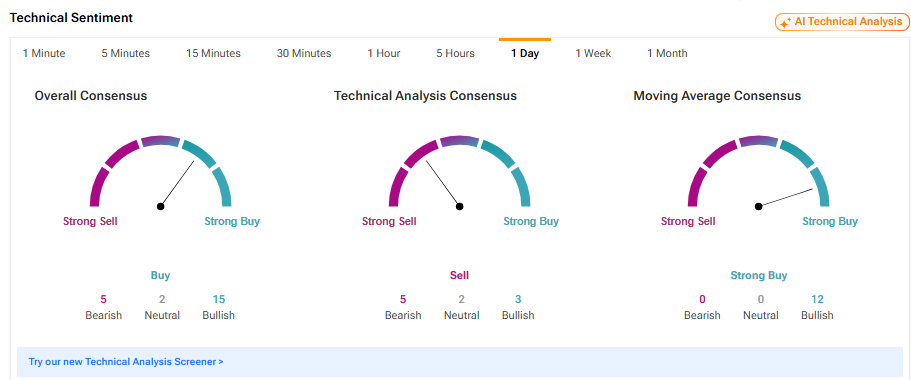Click Strong Sell label on Overall Consensus gauge

[90, 221]
